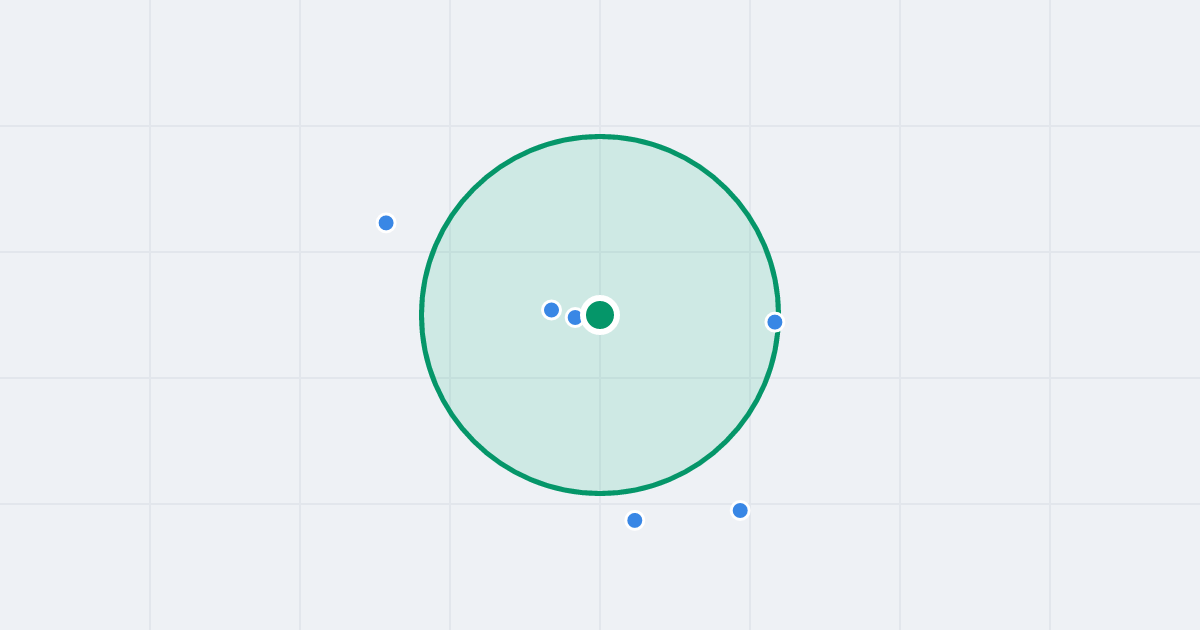Click the blue dot on the circle's right edge
Screen dimensions: 1200x630
[x=775, y=322]
